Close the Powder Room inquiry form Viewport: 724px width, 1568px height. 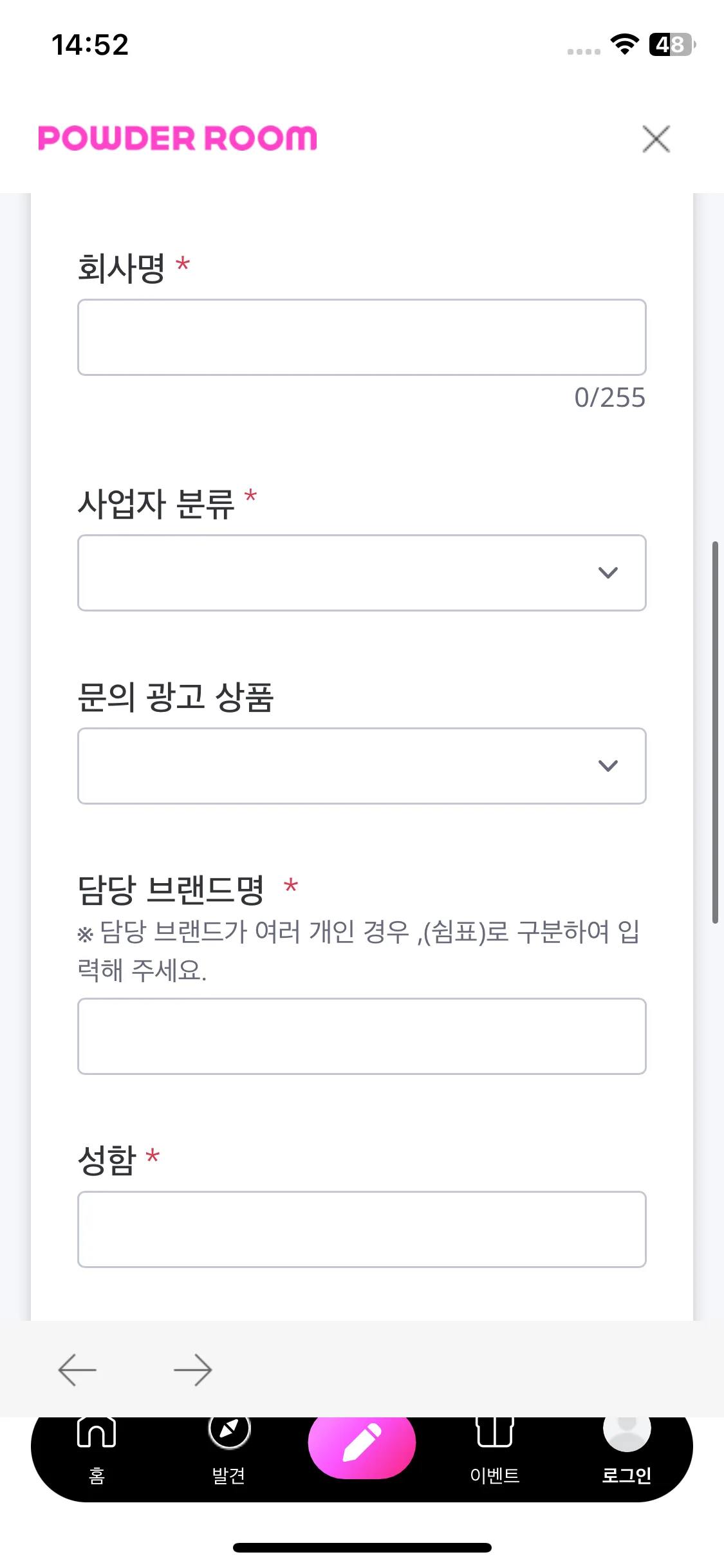point(656,139)
